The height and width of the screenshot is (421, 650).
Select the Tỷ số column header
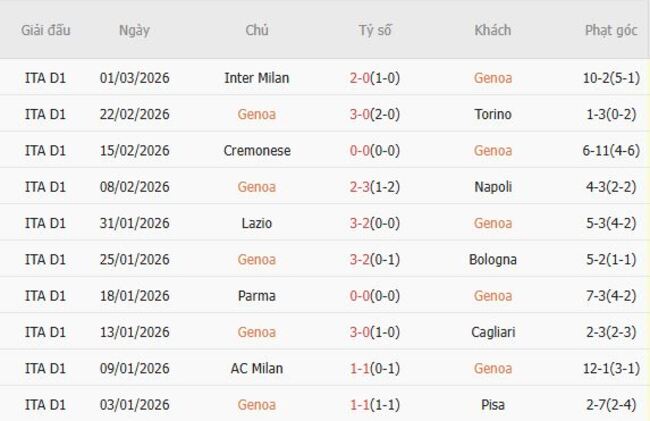(x=375, y=30)
